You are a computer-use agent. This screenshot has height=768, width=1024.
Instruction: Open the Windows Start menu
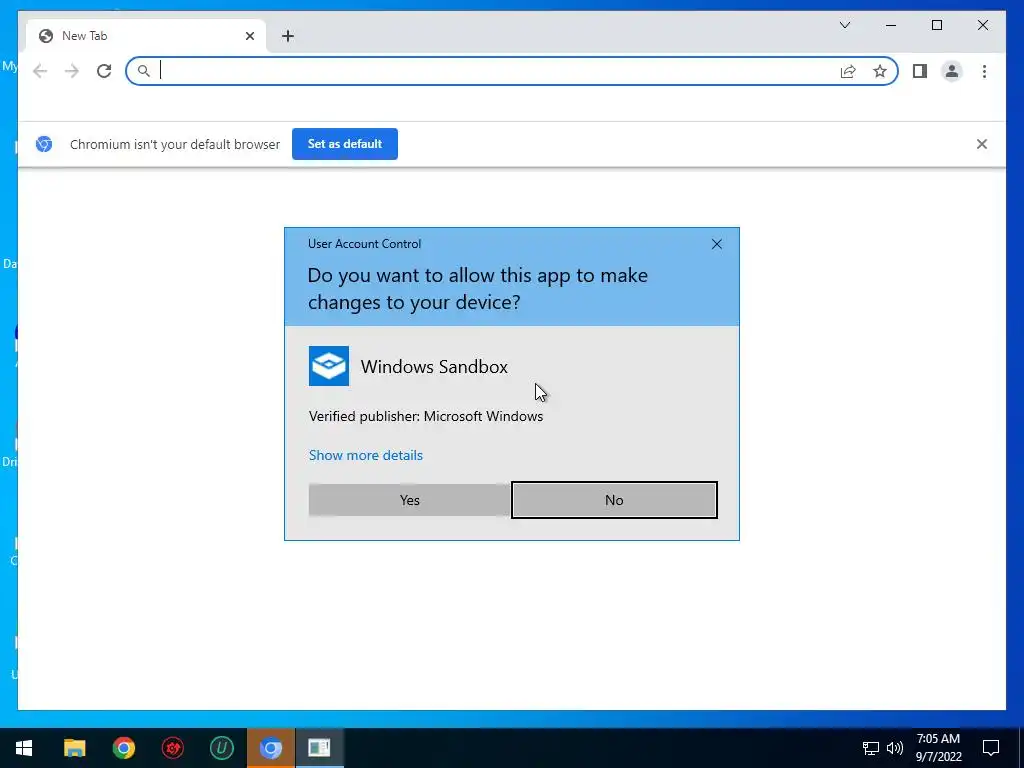pyautogui.click(x=24, y=748)
